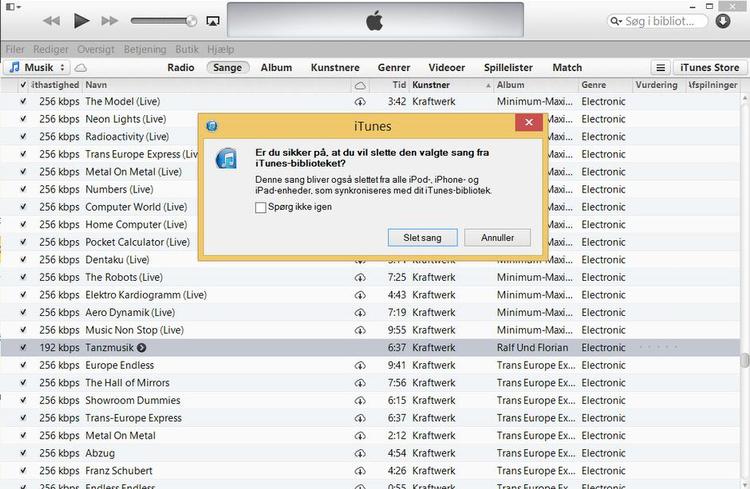Uncheck Europe Endless checkbox
This screenshot has height=489, width=750.
23,365
